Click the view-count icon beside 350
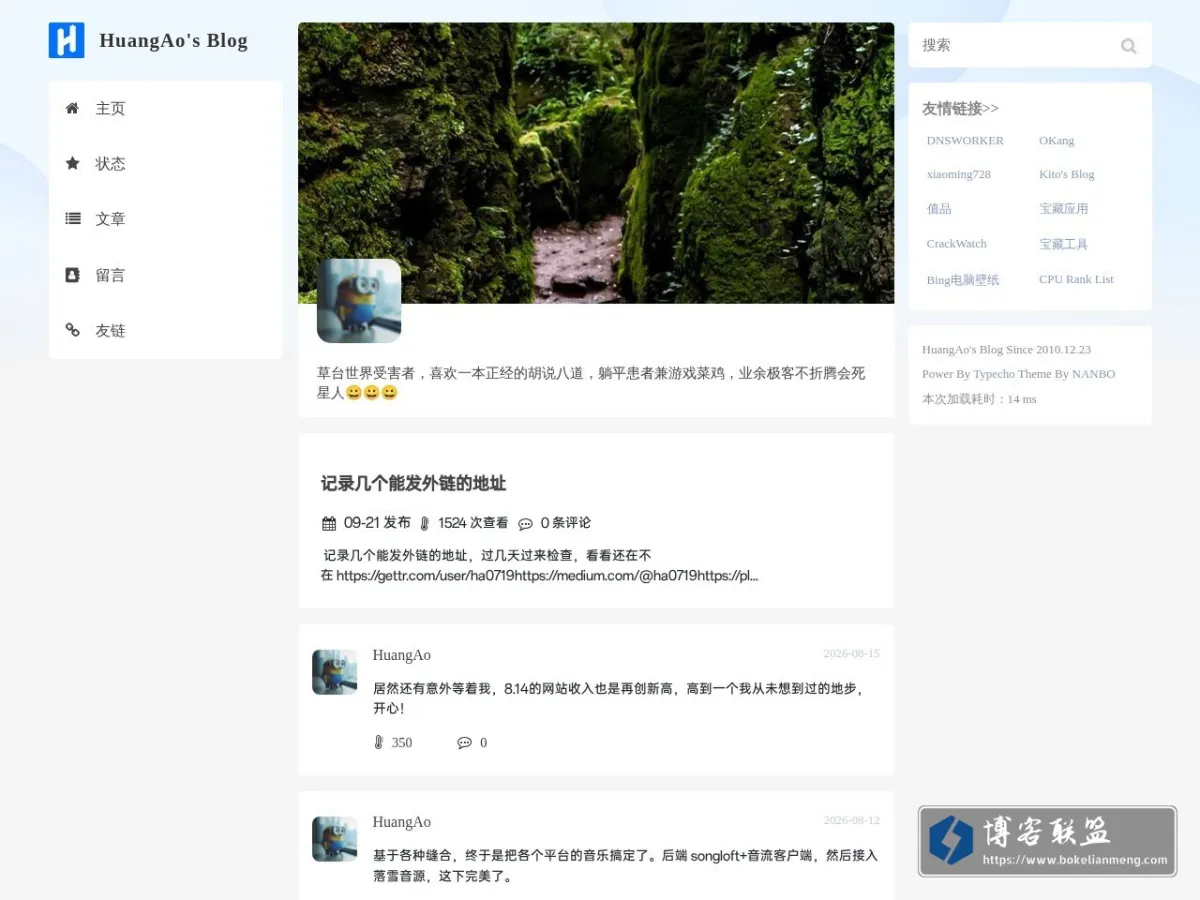The height and width of the screenshot is (900, 1200). point(378,742)
